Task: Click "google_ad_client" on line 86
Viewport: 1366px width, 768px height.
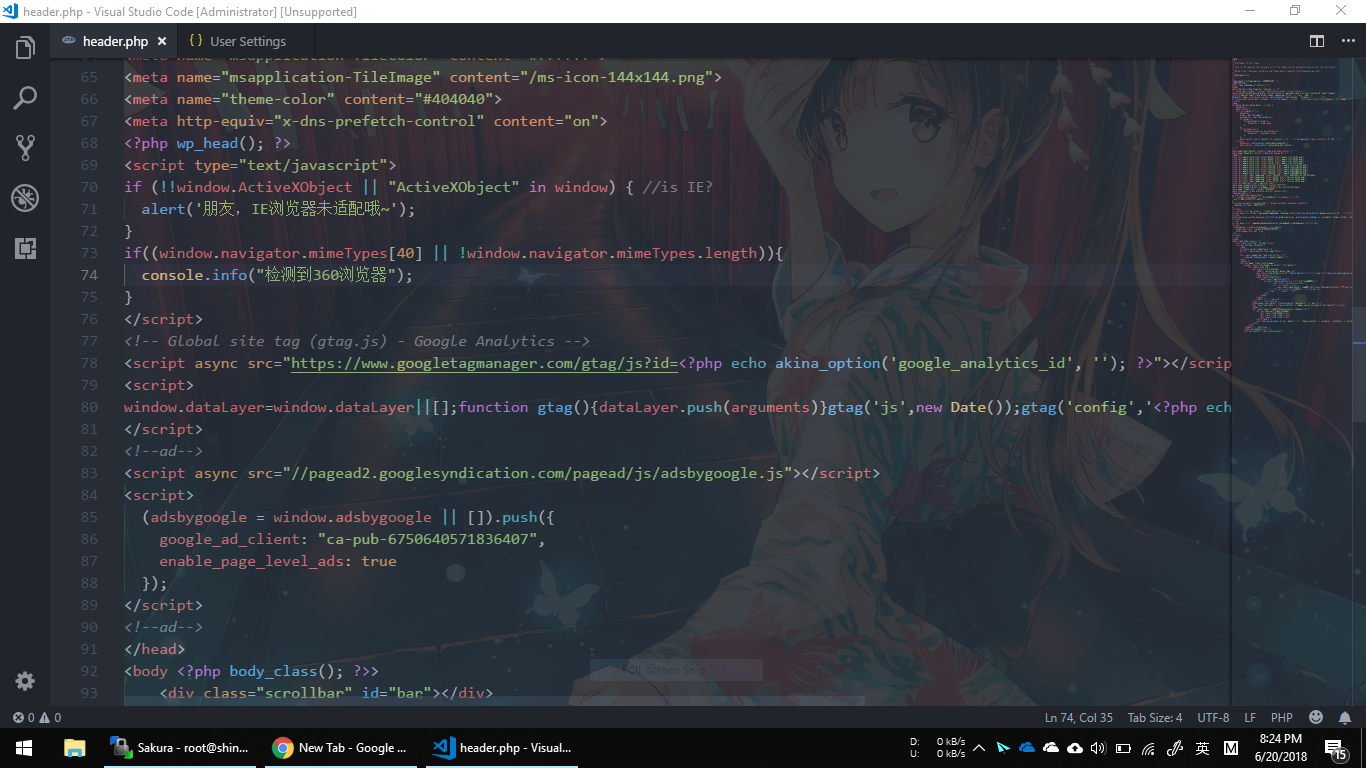Action: point(229,539)
